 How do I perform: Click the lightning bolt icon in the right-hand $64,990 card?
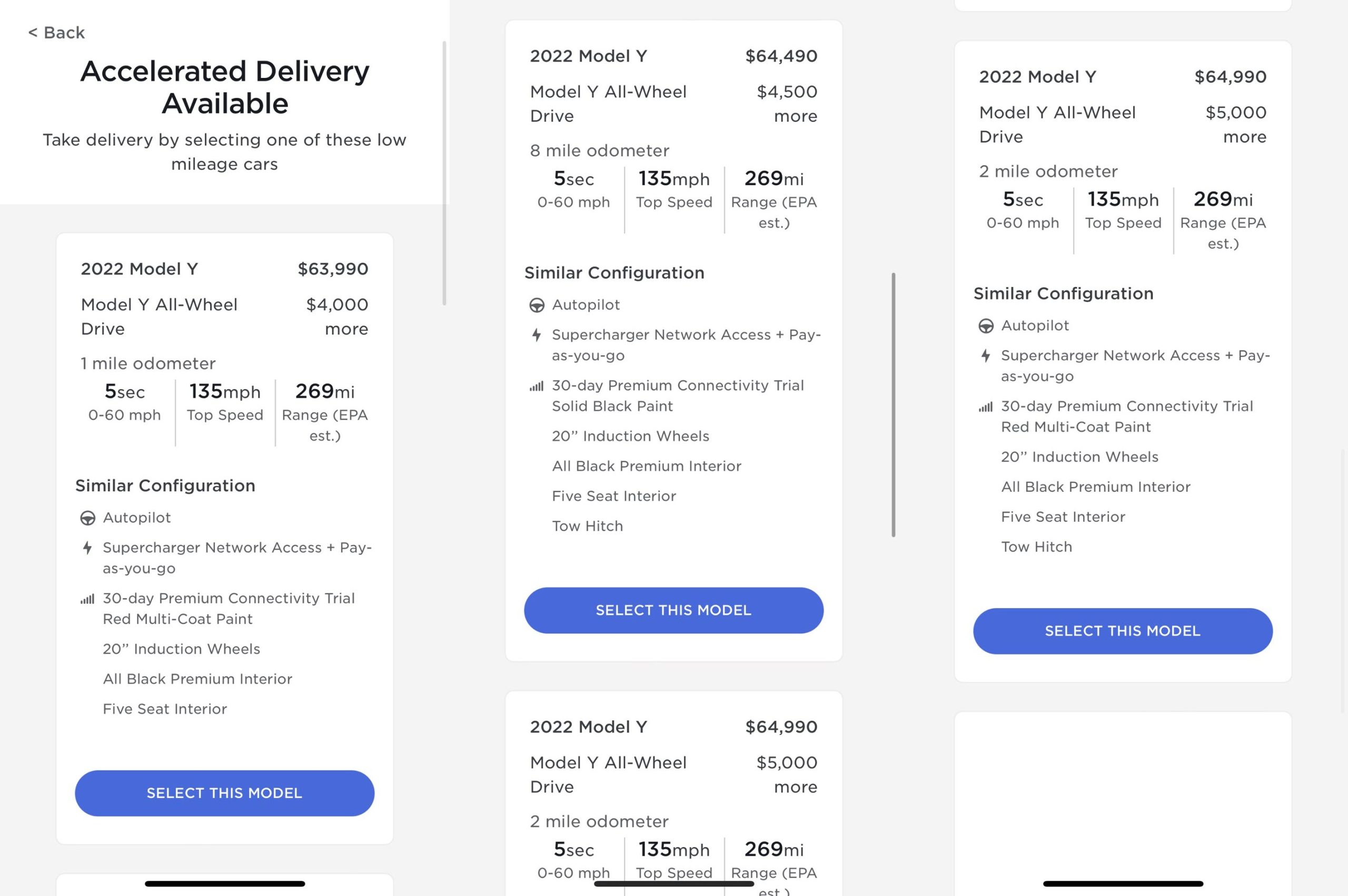tap(986, 356)
